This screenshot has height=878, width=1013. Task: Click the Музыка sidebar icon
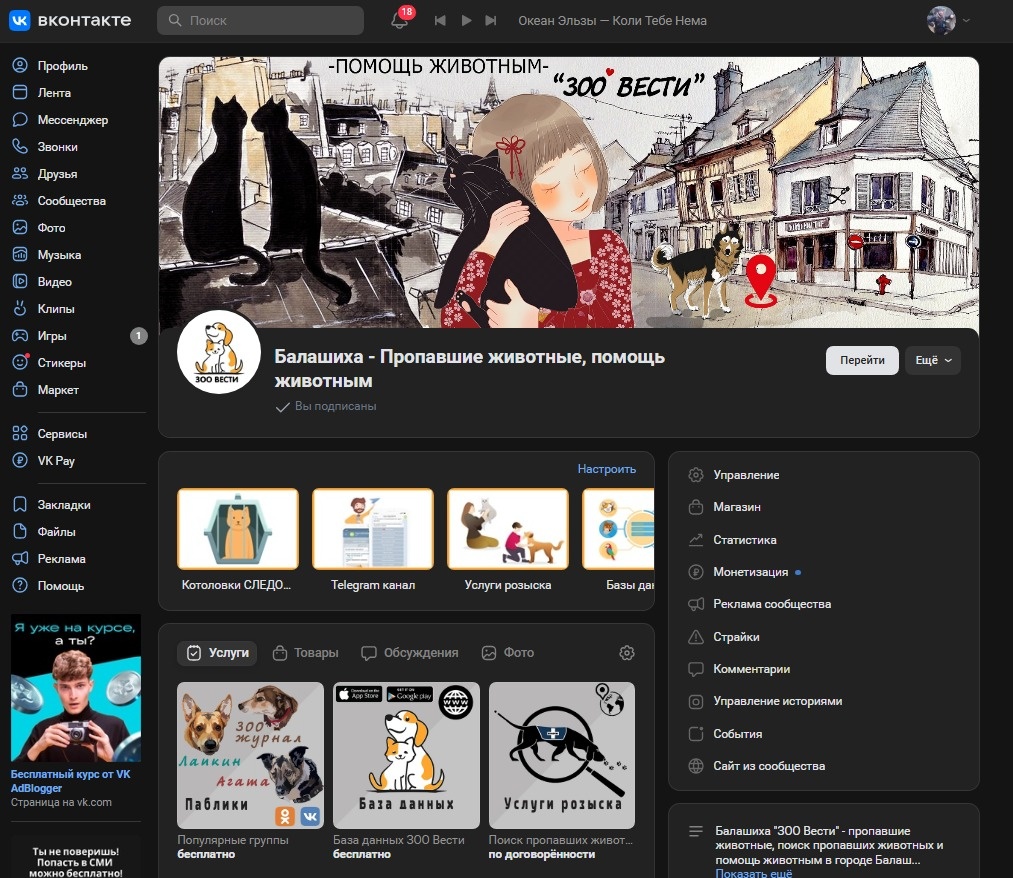point(20,255)
